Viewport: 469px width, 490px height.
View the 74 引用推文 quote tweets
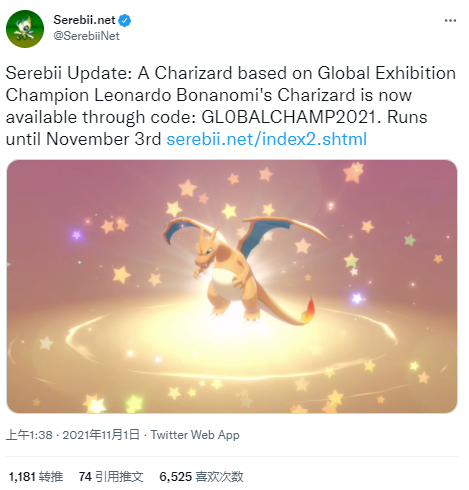pyautogui.click(x=111, y=477)
